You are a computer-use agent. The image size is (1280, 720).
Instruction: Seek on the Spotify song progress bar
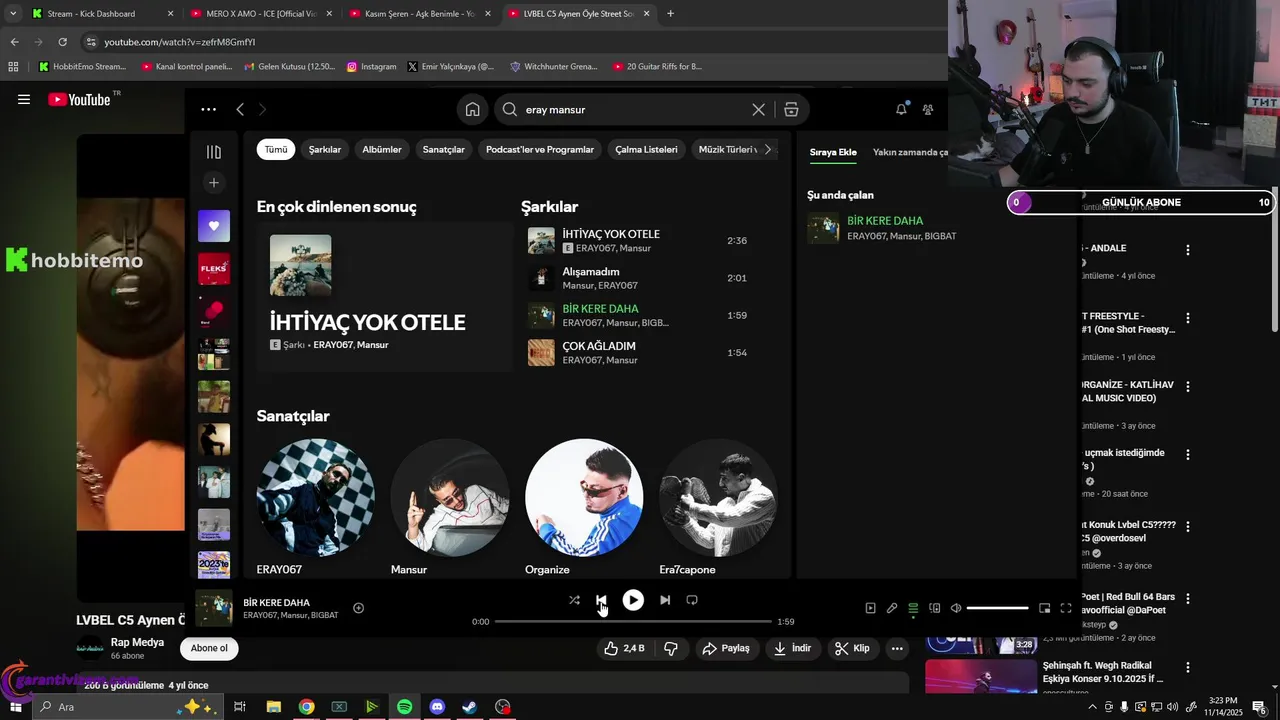tap(633, 622)
